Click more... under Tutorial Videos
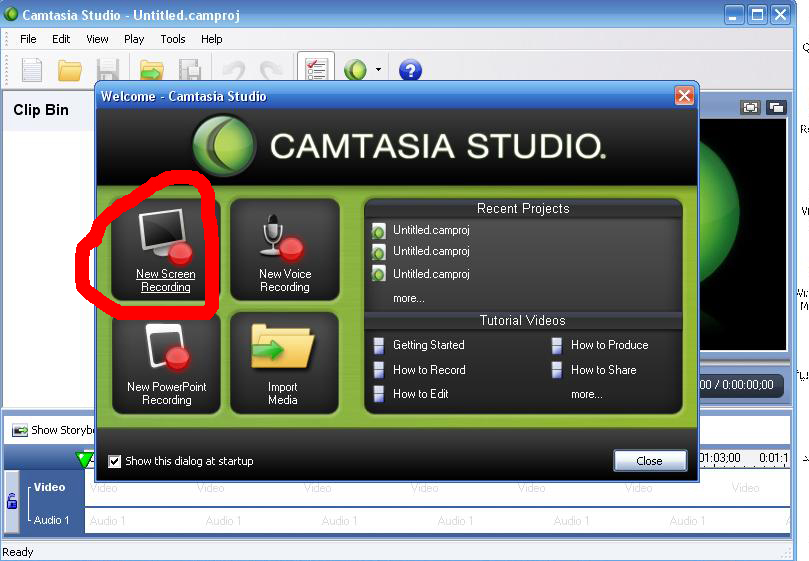 587,394
